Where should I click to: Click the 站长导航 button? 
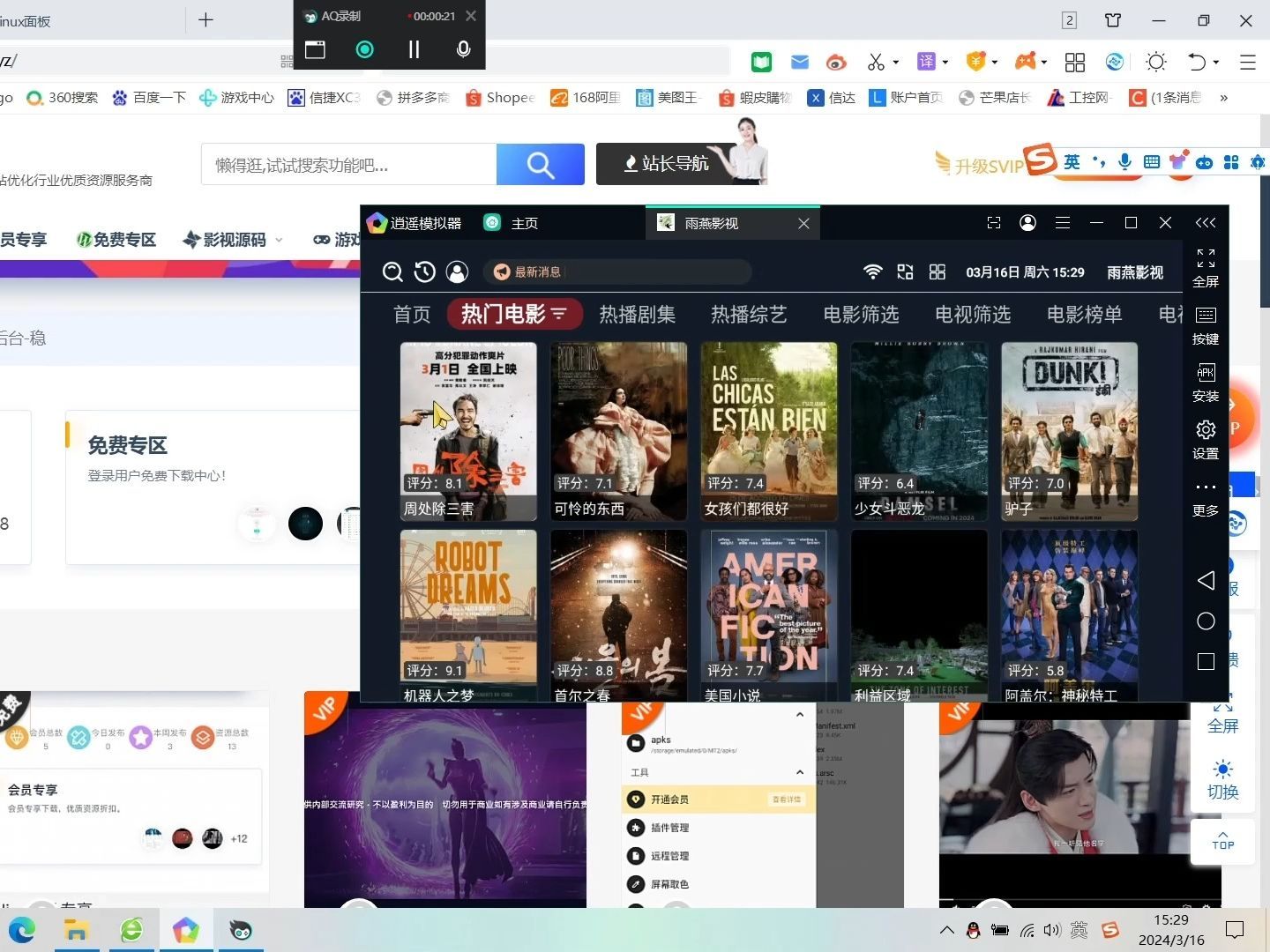pos(666,164)
